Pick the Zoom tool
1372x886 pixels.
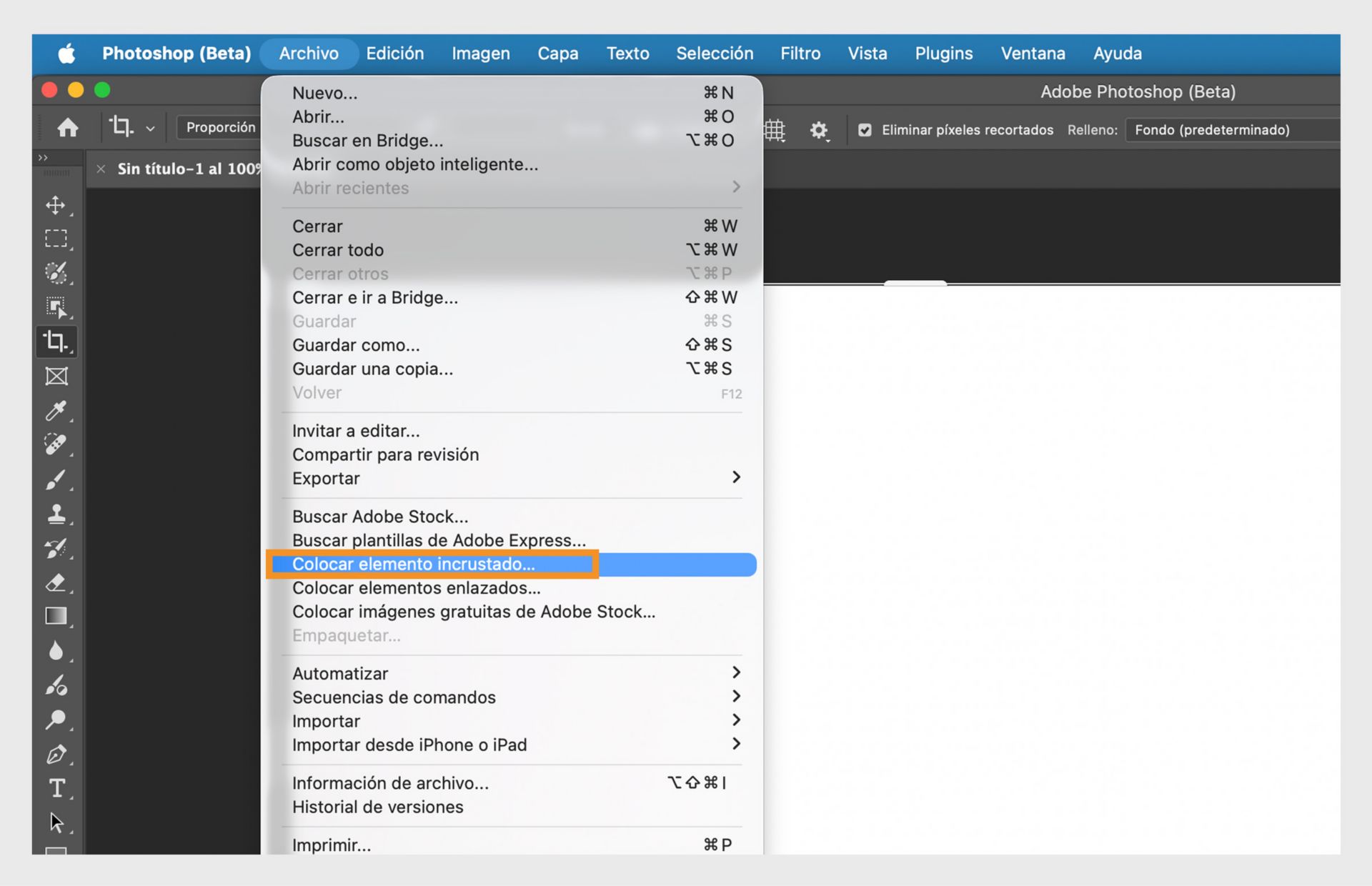(57, 720)
